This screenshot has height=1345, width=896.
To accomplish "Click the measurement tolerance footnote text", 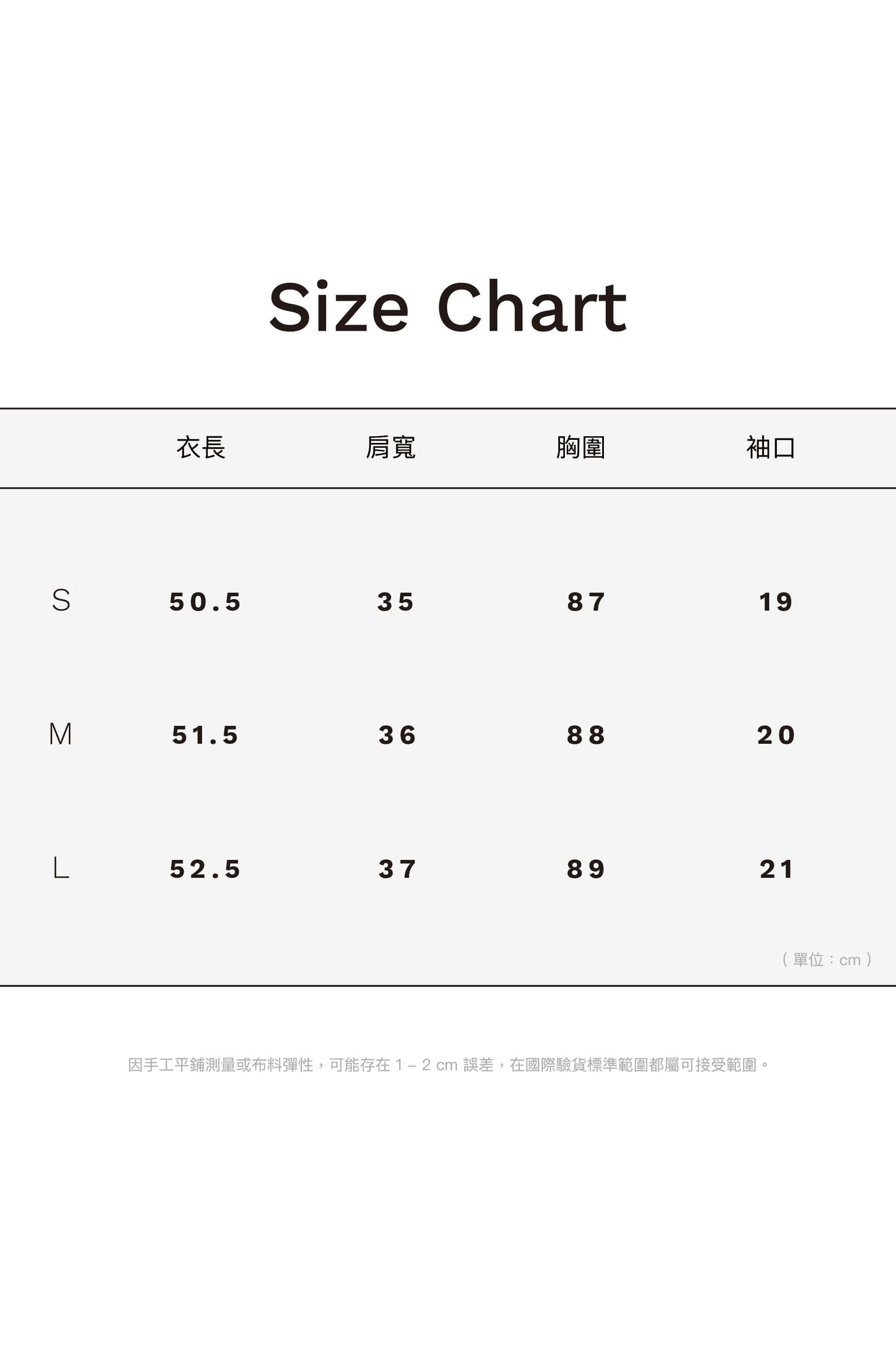I will (x=448, y=1065).
